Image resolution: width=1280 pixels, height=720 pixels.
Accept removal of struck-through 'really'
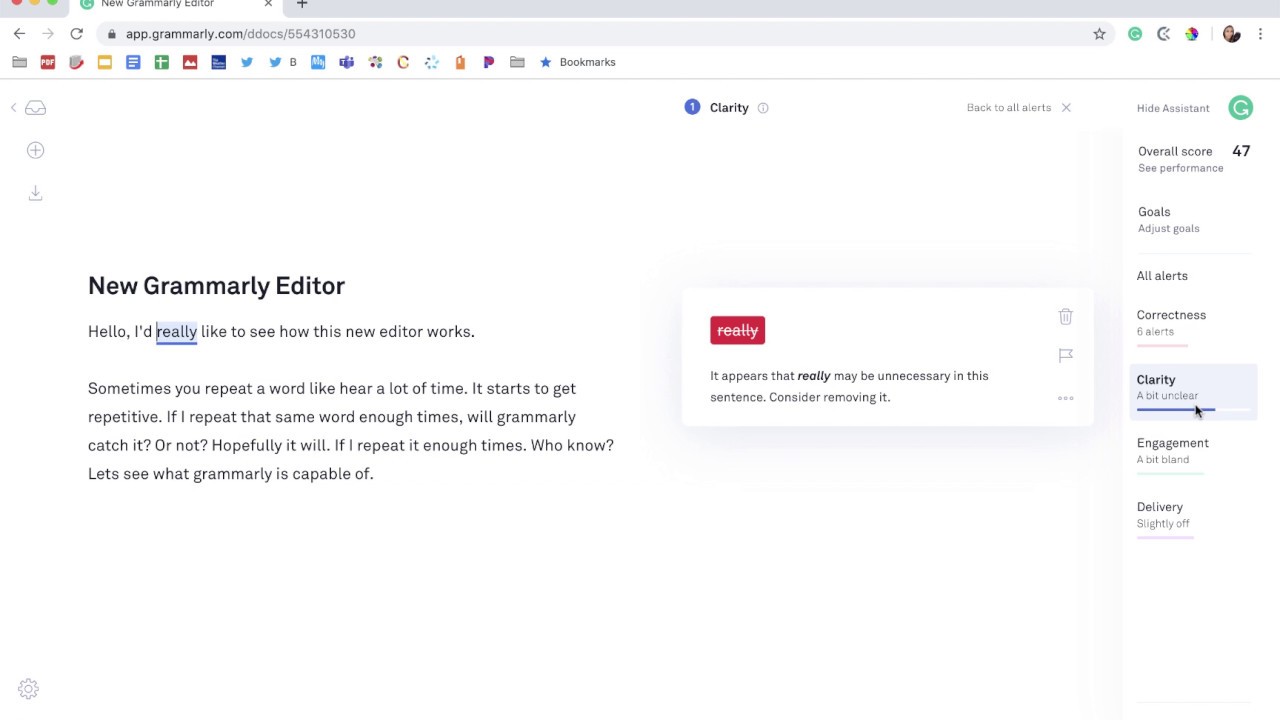pyautogui.click(x=738, y=330)
